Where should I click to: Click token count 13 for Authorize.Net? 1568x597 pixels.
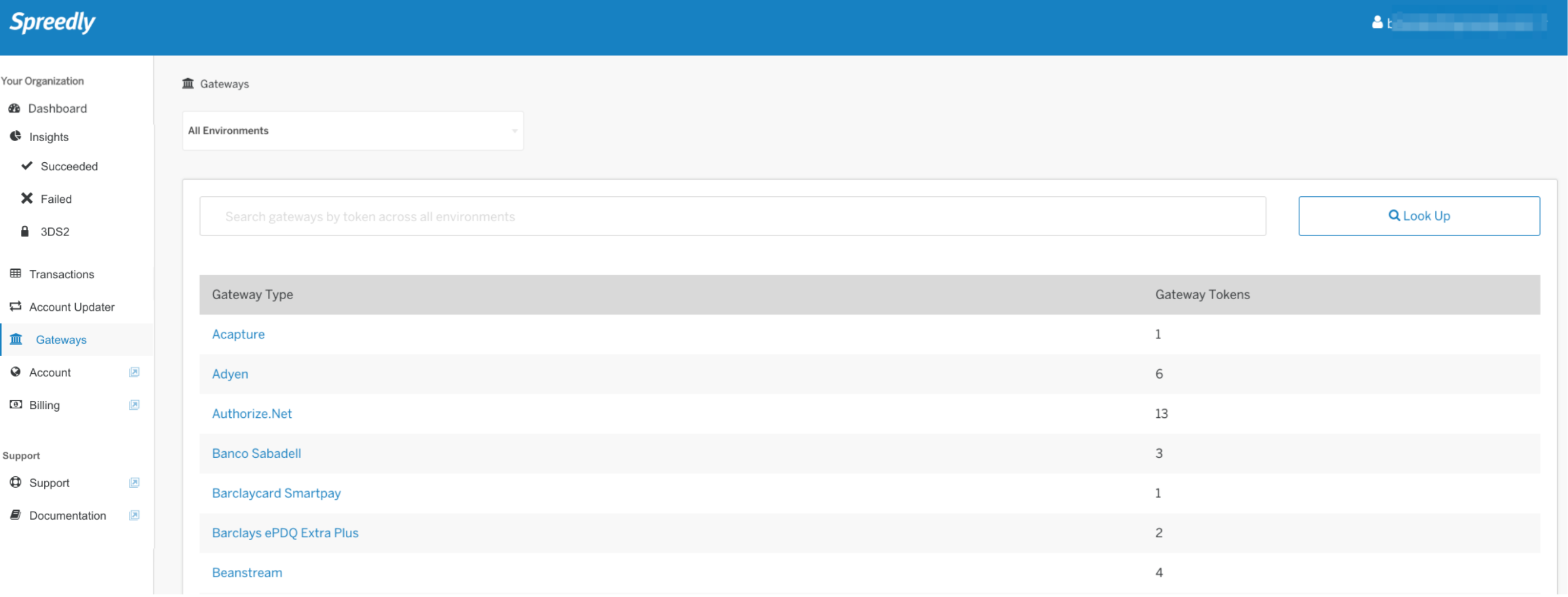point(1161,413)
